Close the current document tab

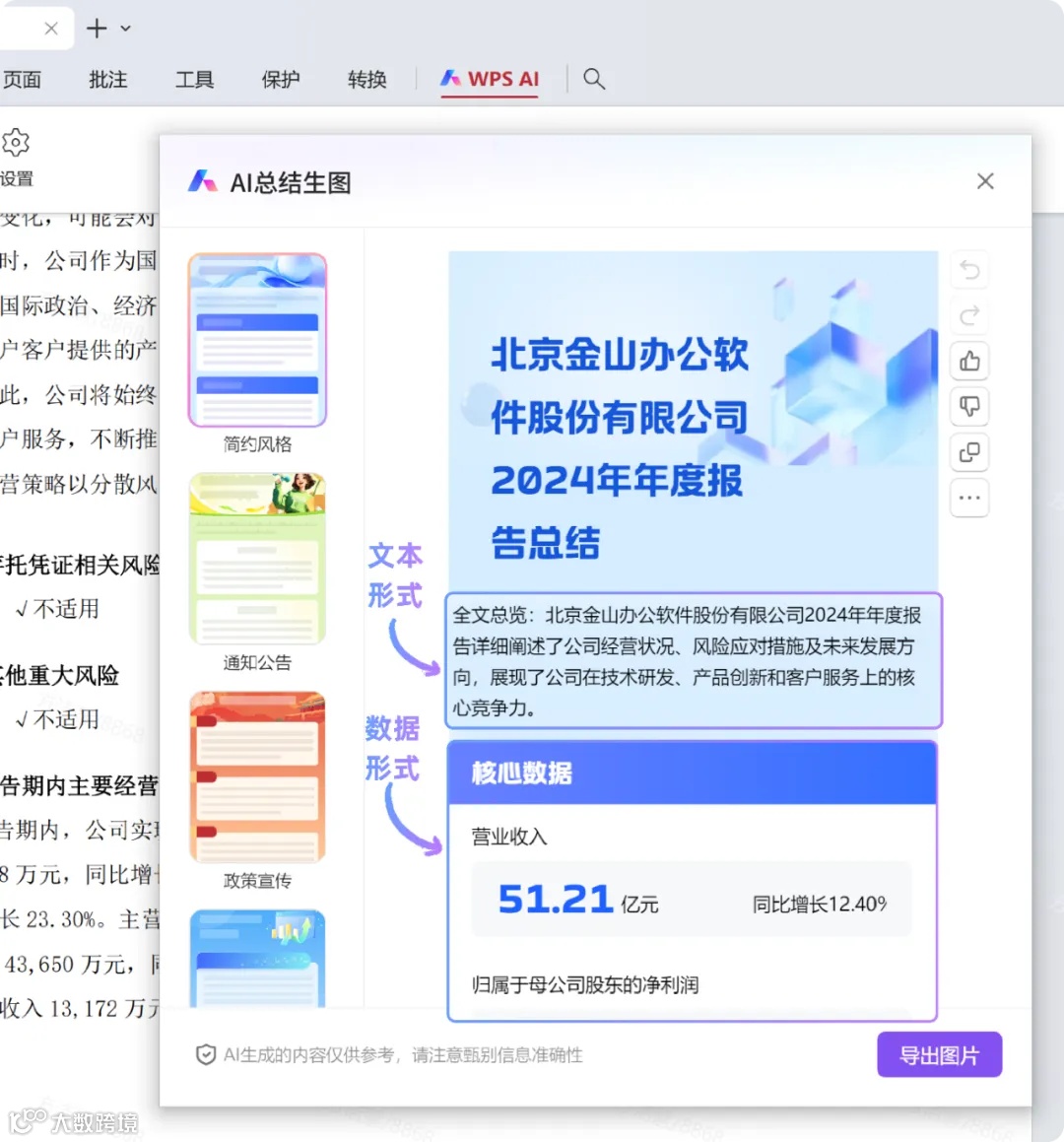(51, 29)
